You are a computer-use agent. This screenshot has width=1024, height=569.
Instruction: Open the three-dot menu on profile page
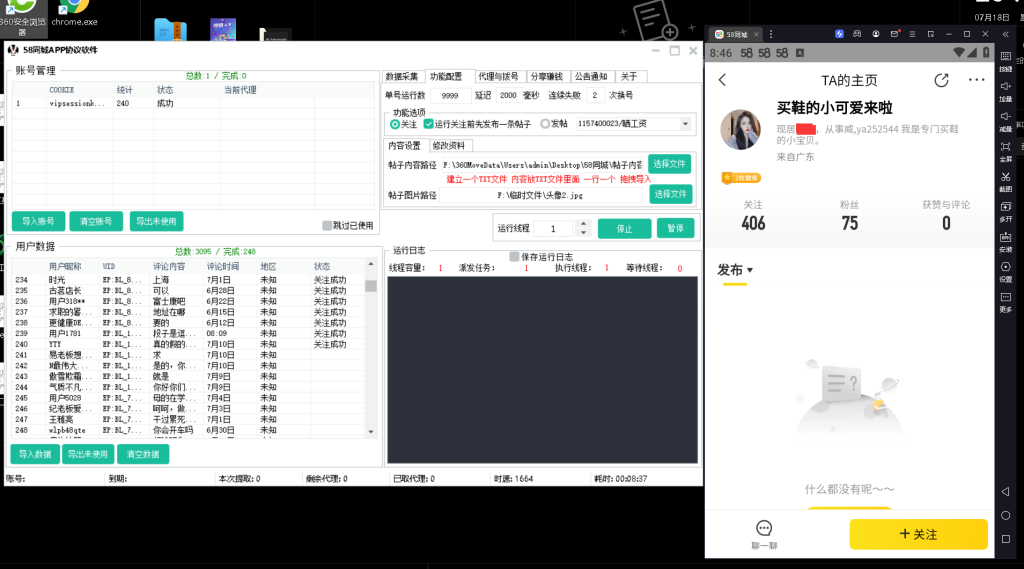pos(976,81)
